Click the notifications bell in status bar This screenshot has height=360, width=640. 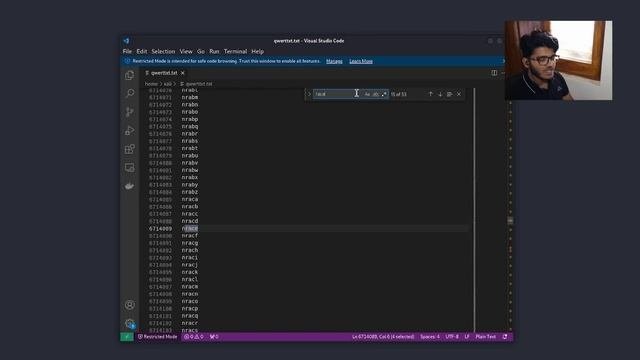505,337
